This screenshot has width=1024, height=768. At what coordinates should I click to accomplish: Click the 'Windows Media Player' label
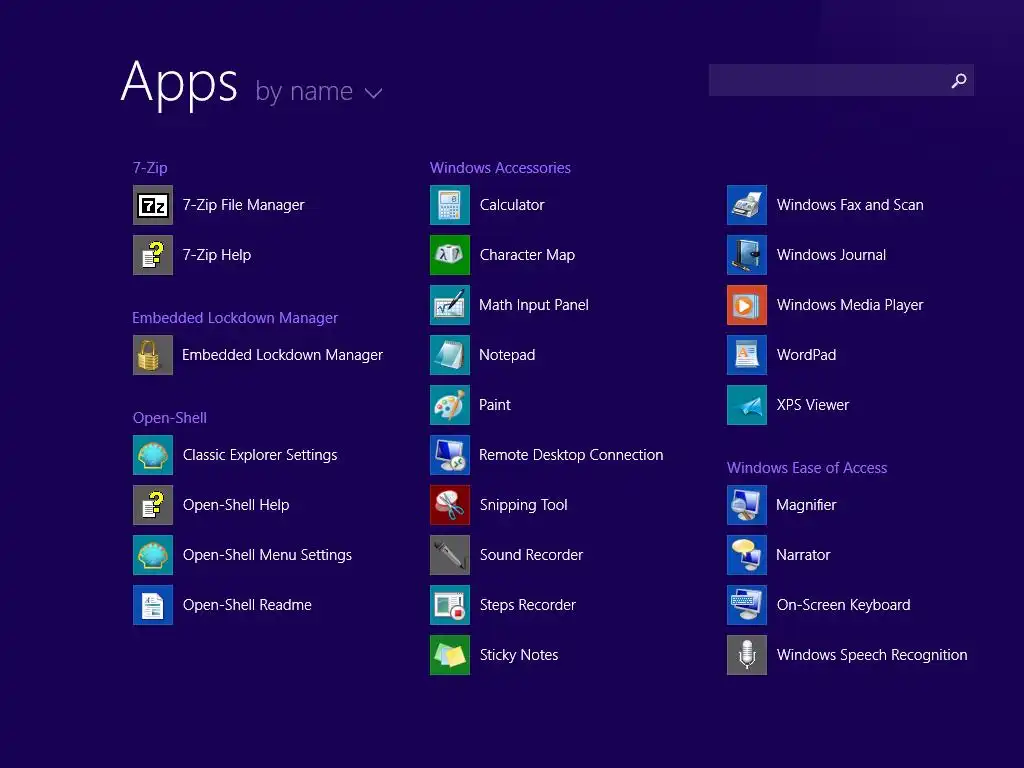(850, 305)
